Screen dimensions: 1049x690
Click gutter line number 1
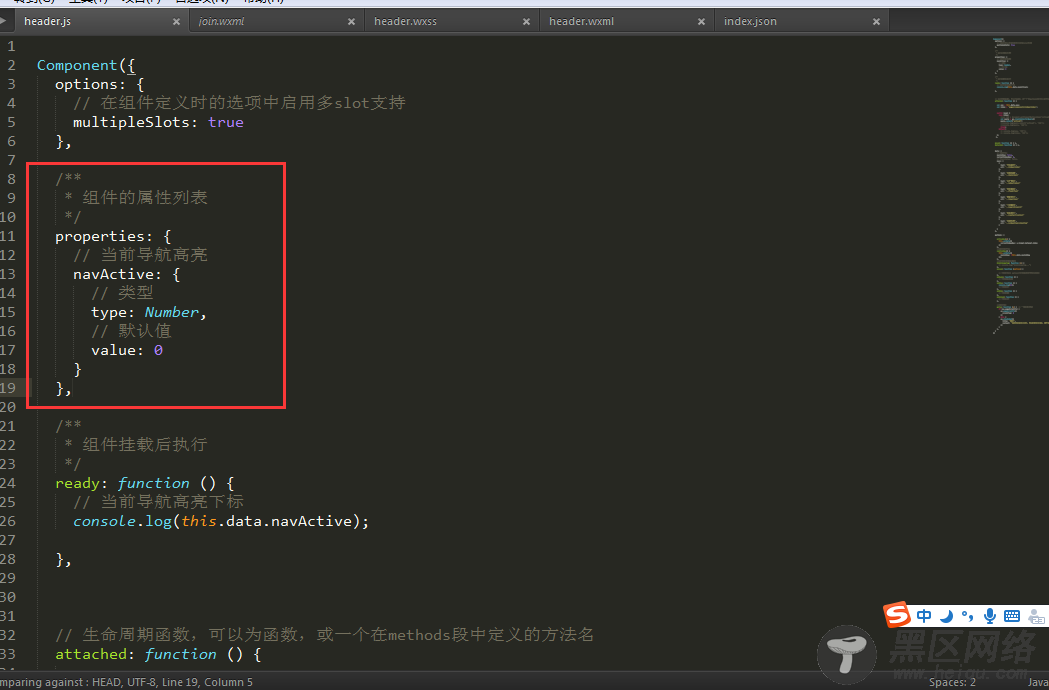11,46
